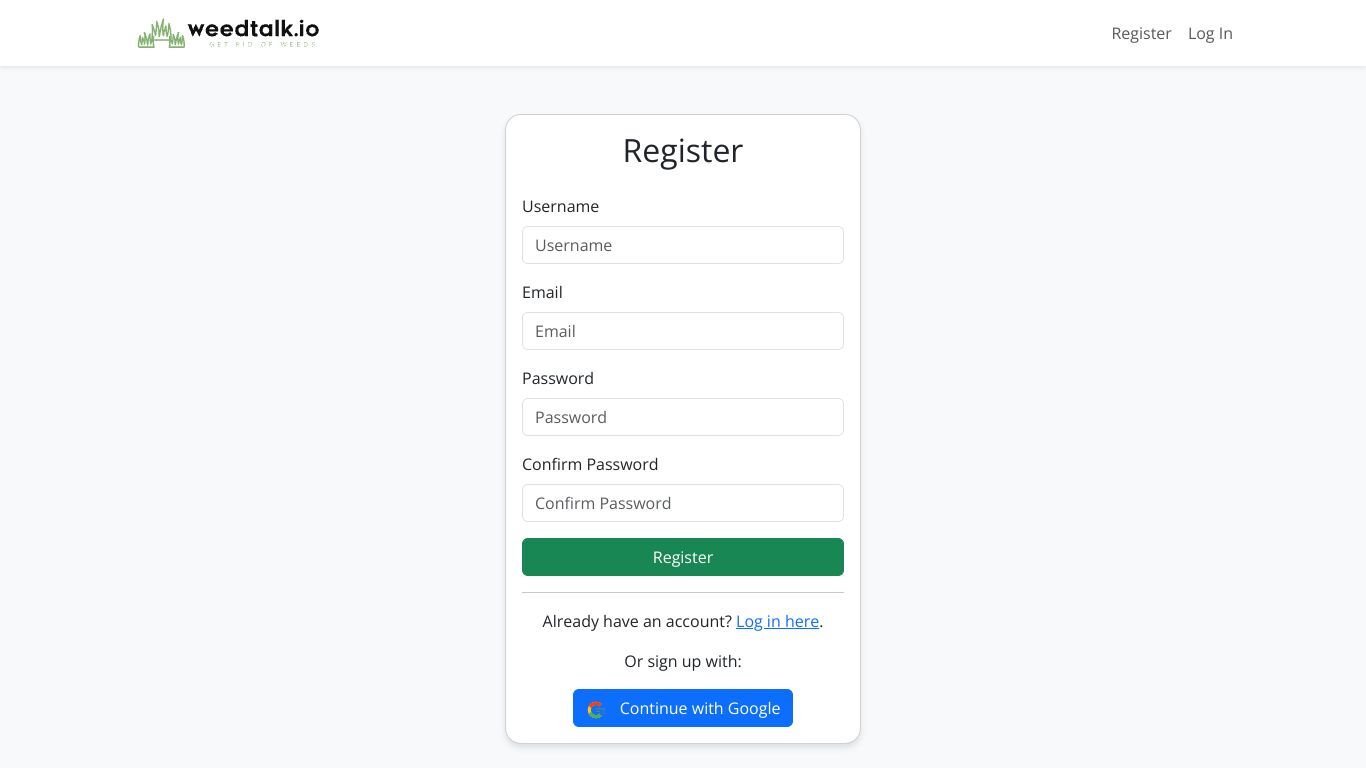The height and width of the screenshot is (768, 1366).
Task: Click the Password label above the field
Action: 558,378
